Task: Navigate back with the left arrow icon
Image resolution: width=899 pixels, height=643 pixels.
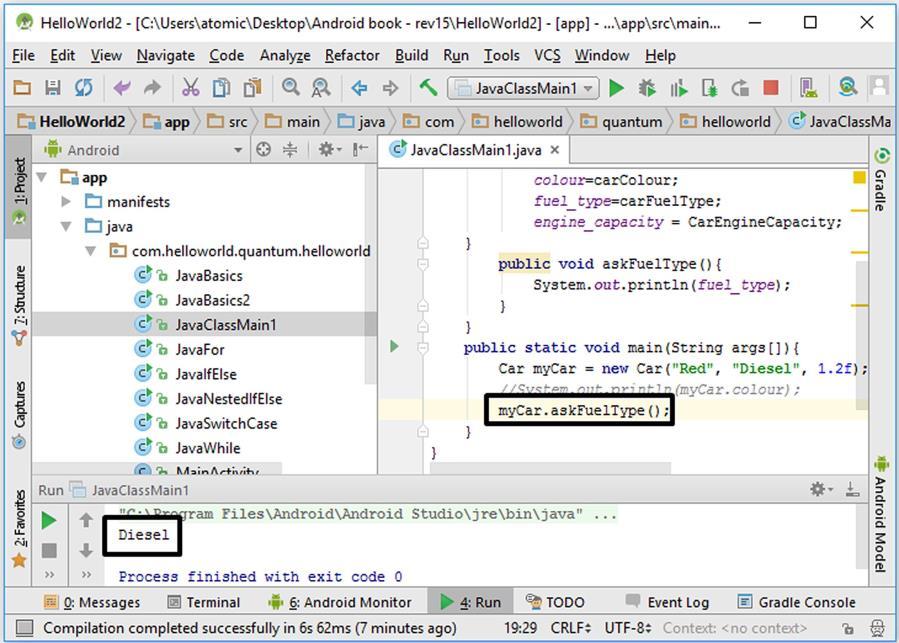Action: click(x=359, y=88)
